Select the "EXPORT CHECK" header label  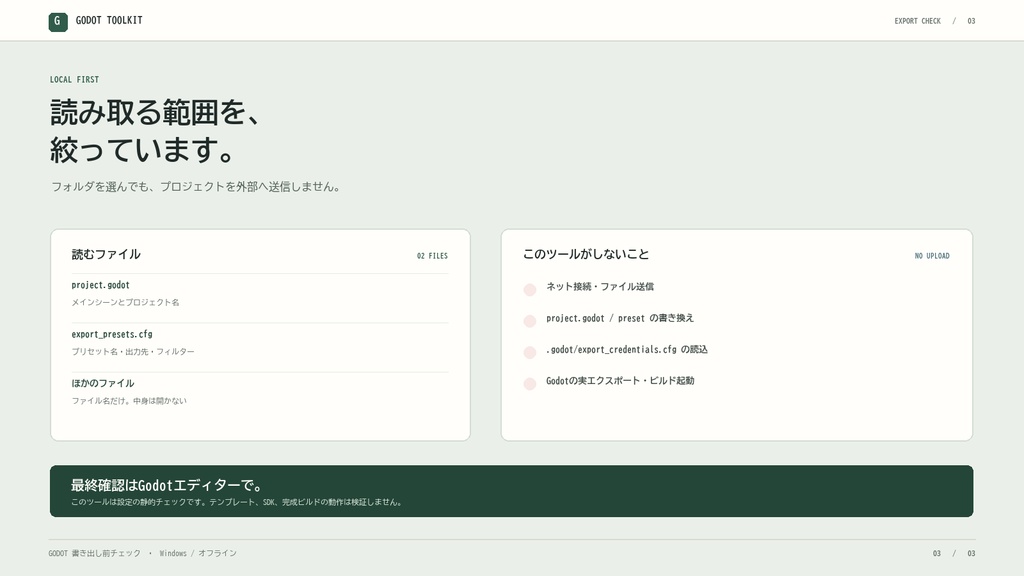[x=918, y=21]
